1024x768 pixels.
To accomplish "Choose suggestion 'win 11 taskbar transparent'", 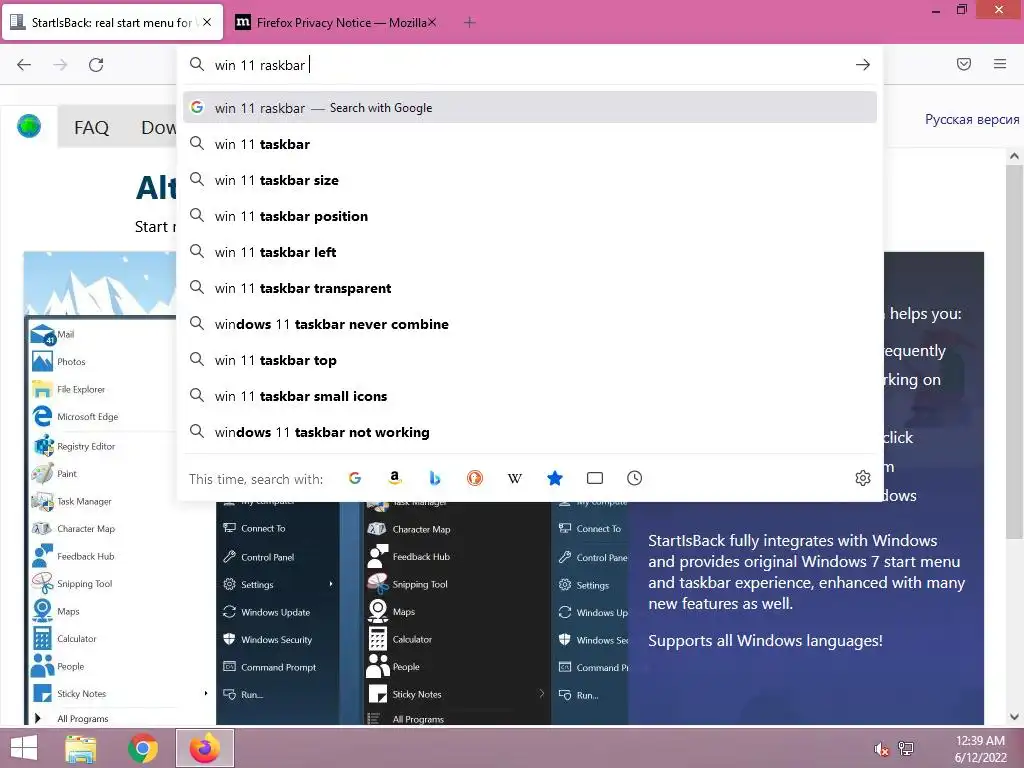I will [530, 288].
